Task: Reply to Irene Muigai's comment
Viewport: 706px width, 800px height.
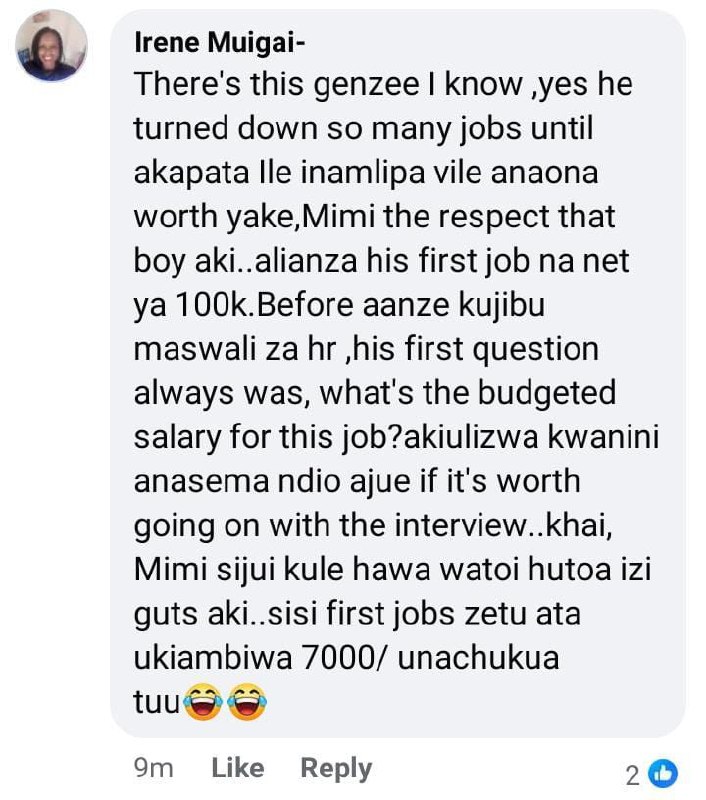Action: tap(336, 769)
